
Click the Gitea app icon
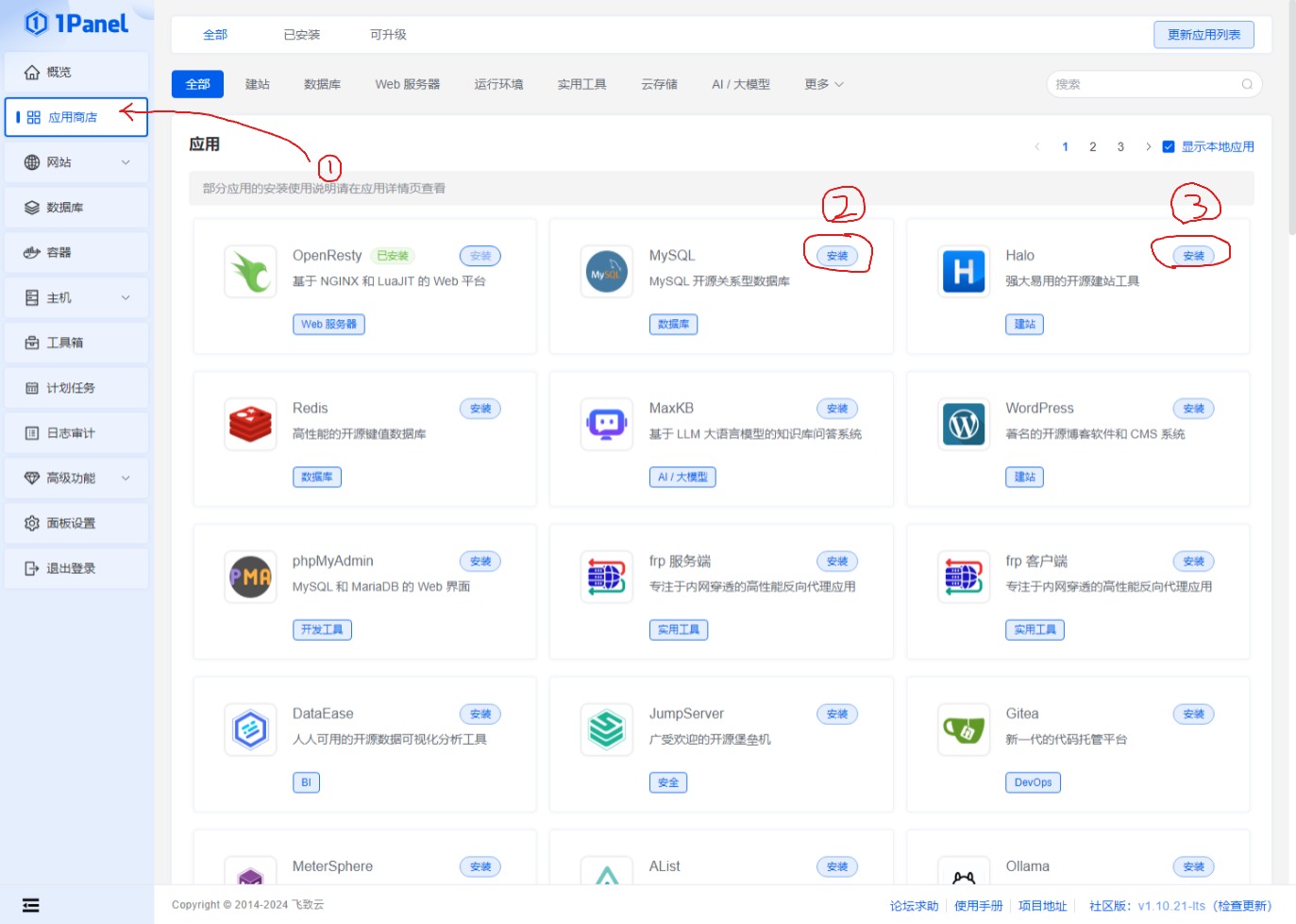pos(964,730)
